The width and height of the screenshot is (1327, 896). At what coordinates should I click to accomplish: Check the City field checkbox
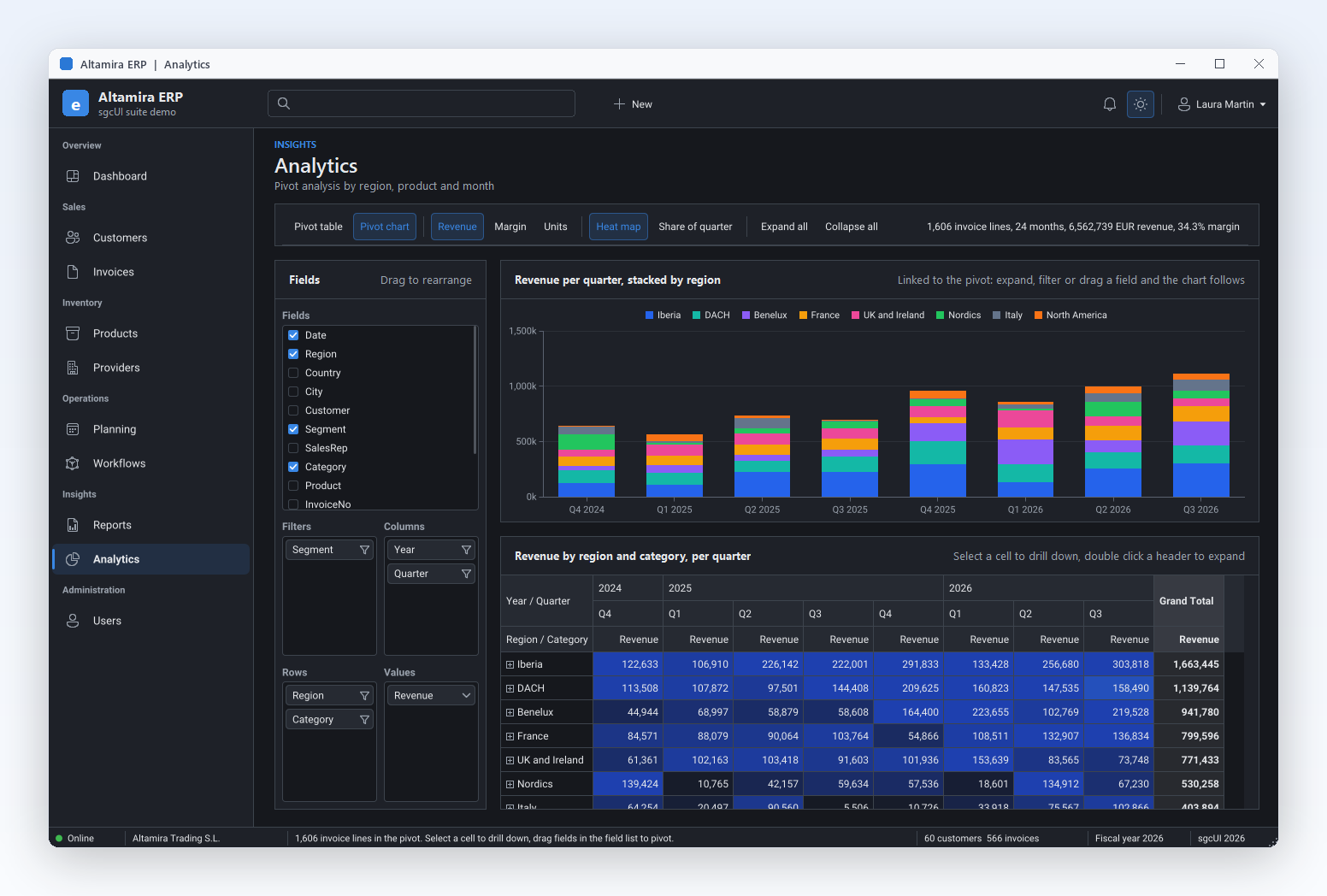[x=293, y=392]
